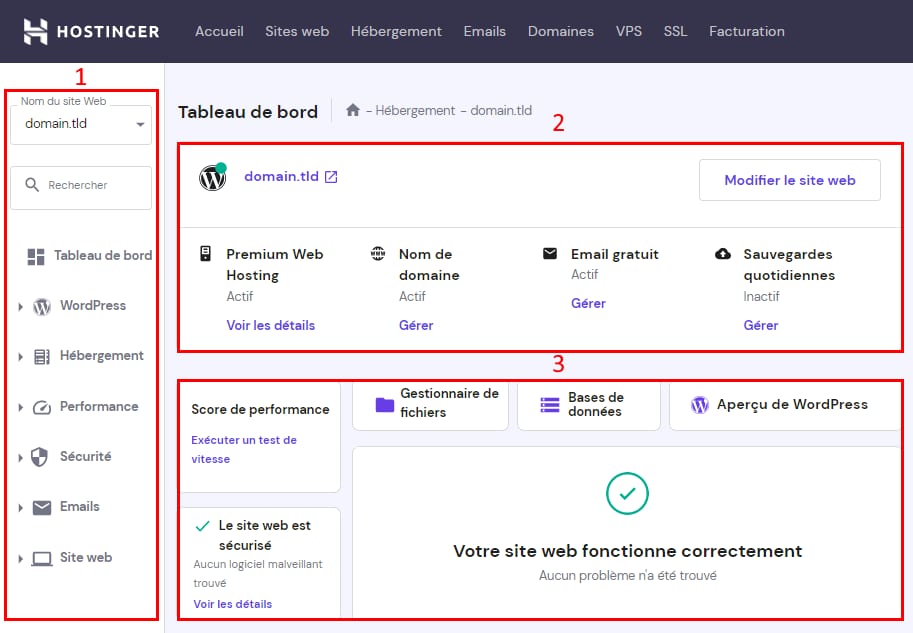Screen dimensions: 913x633
Task: Click the Sécurité shield icon in sidebar
Action: pos(40,457)
